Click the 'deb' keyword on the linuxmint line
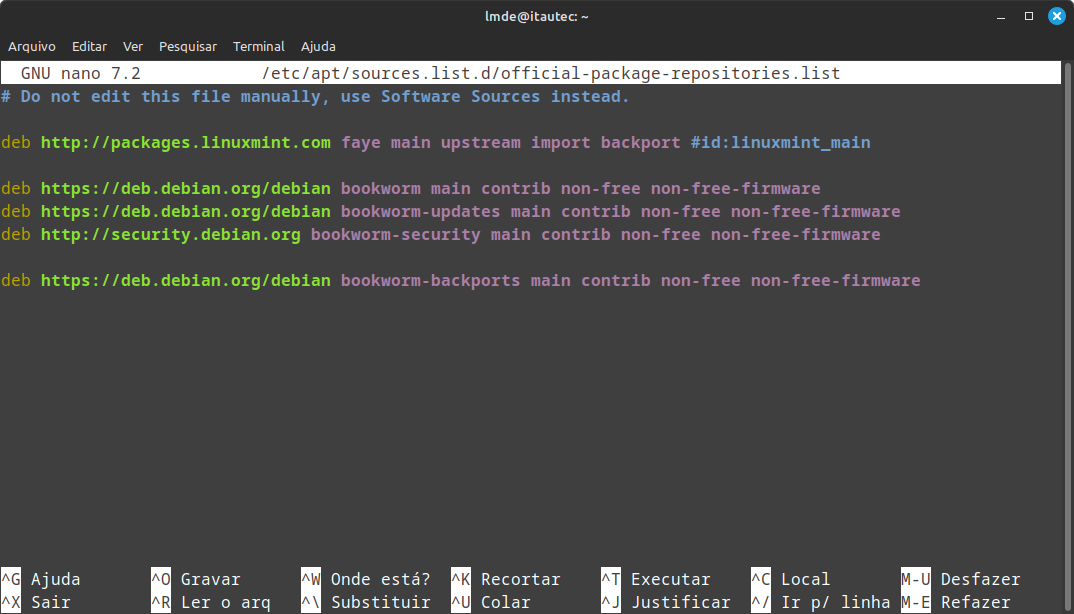The width and height of the screenshot is (1074, 614). (16, 143)
